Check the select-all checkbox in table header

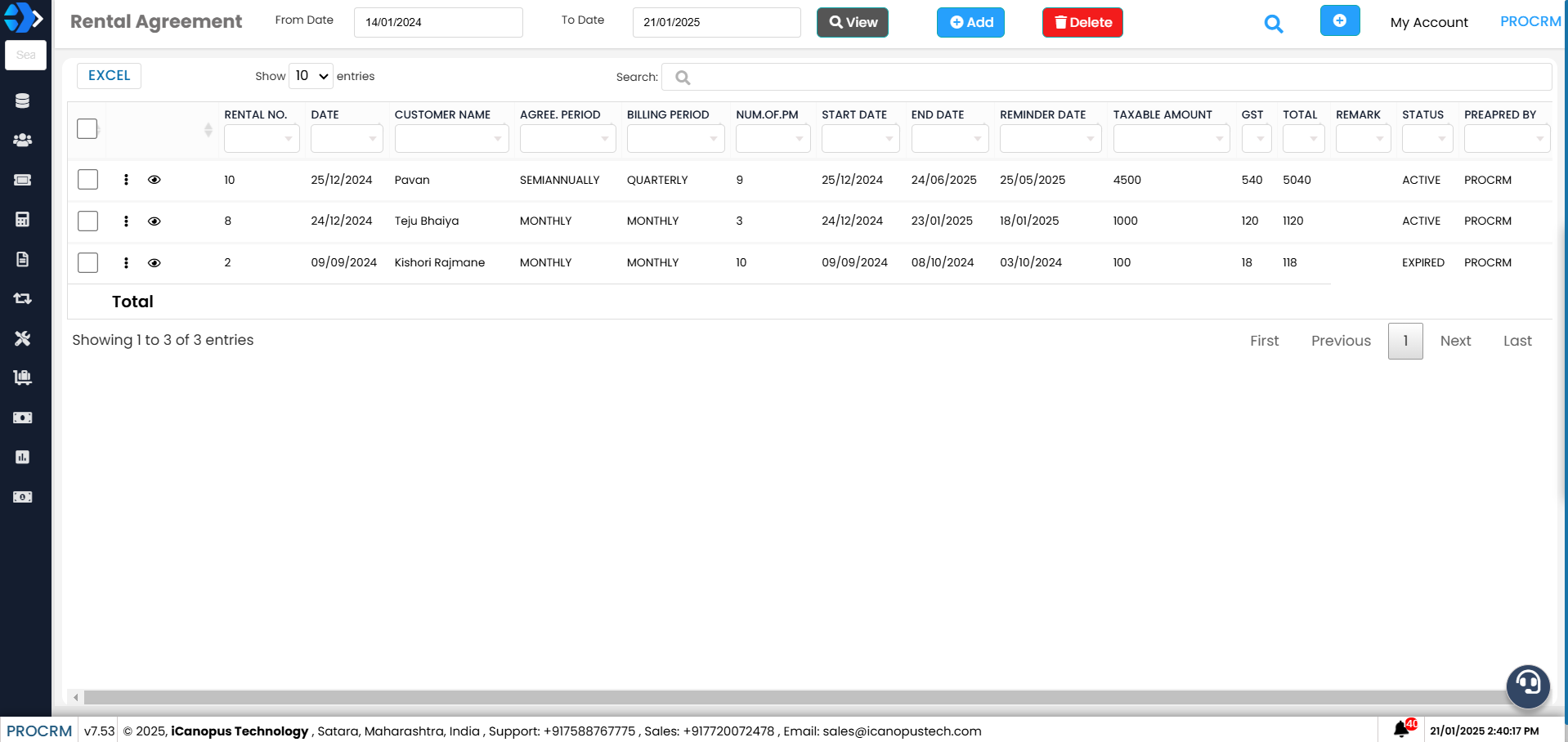87,128
